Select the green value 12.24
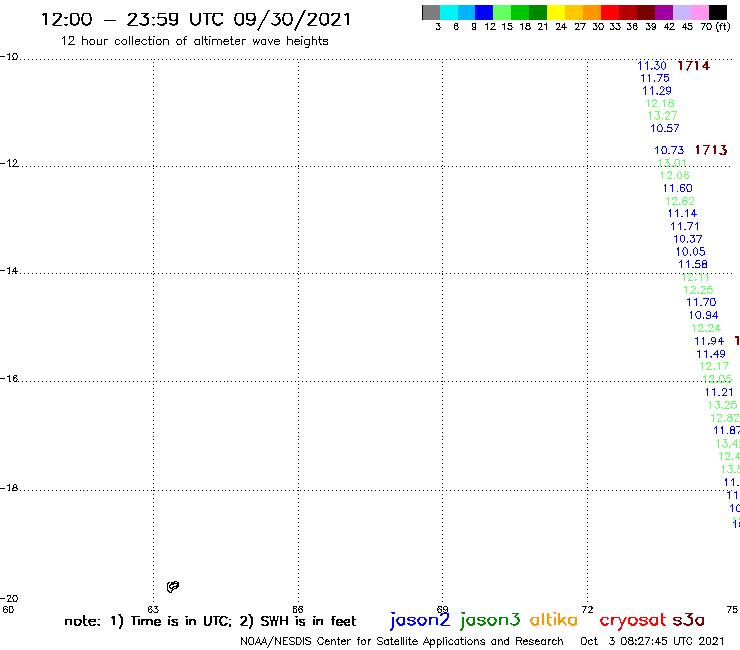The image size is (740, 650). point(706,329)
